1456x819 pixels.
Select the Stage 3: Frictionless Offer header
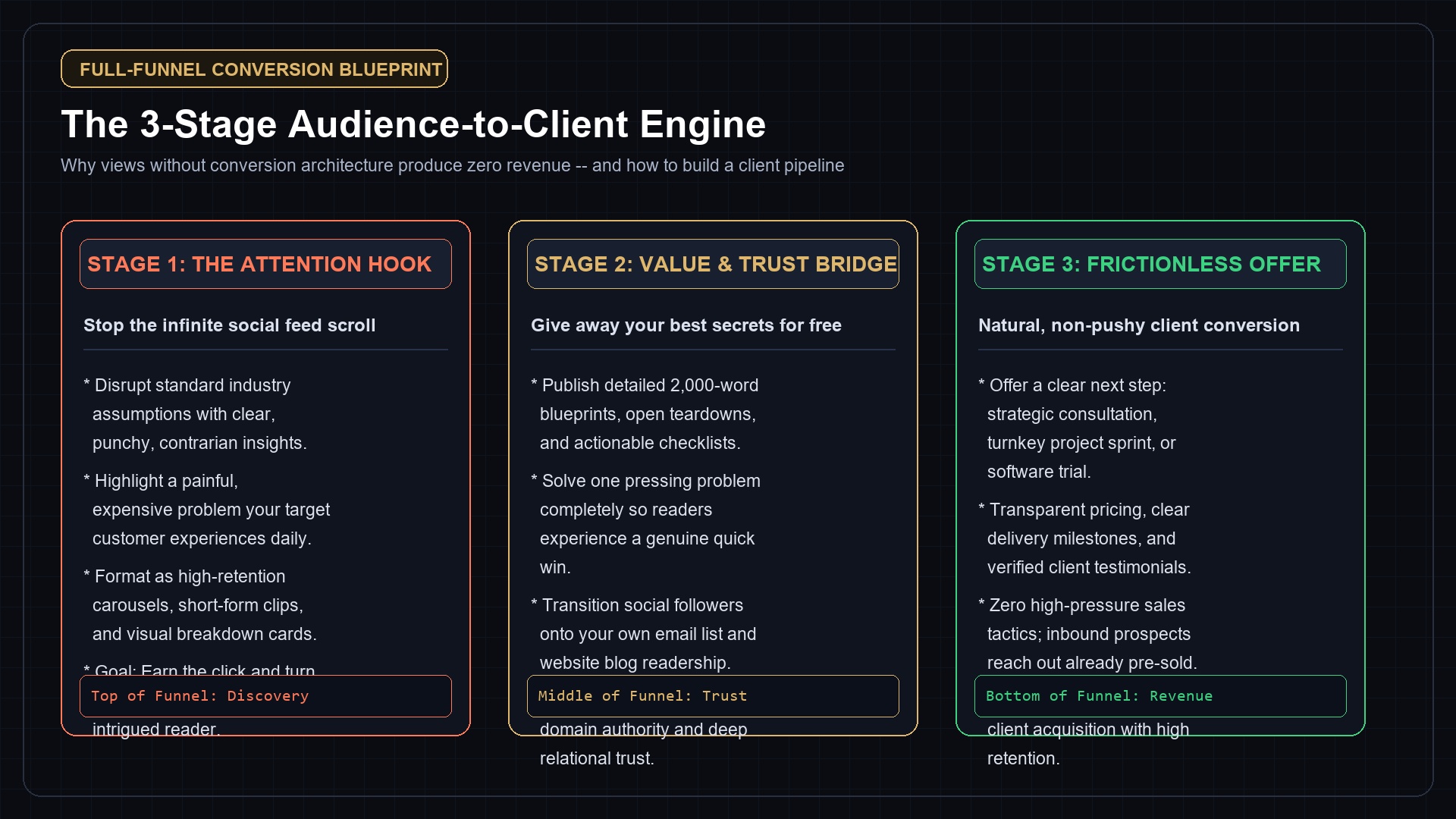[x=1160, y=264]
